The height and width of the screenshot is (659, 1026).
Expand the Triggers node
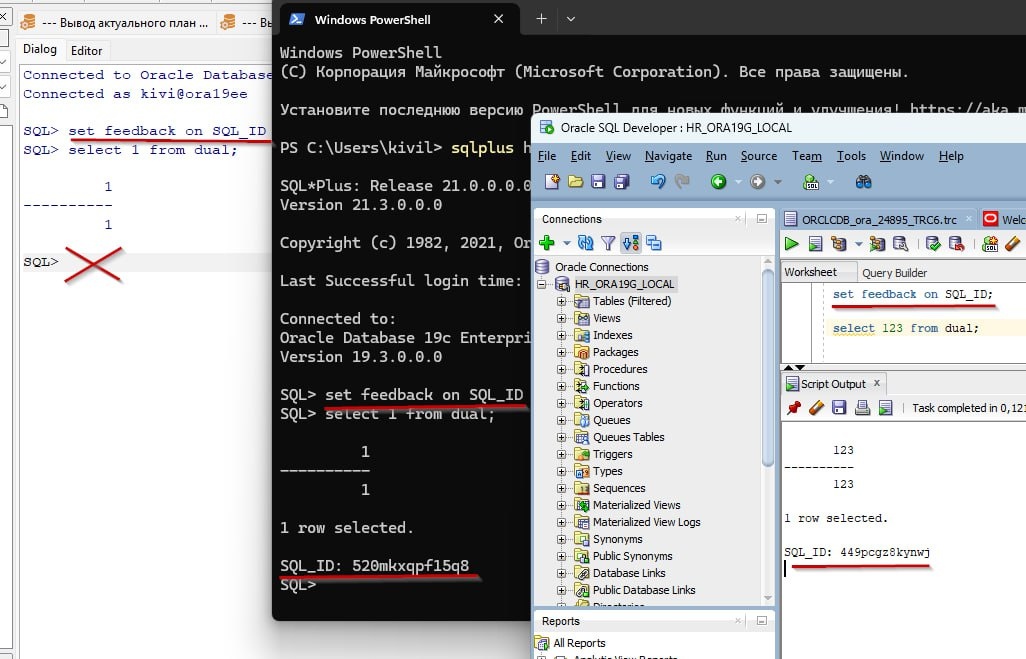click(561, 454)
